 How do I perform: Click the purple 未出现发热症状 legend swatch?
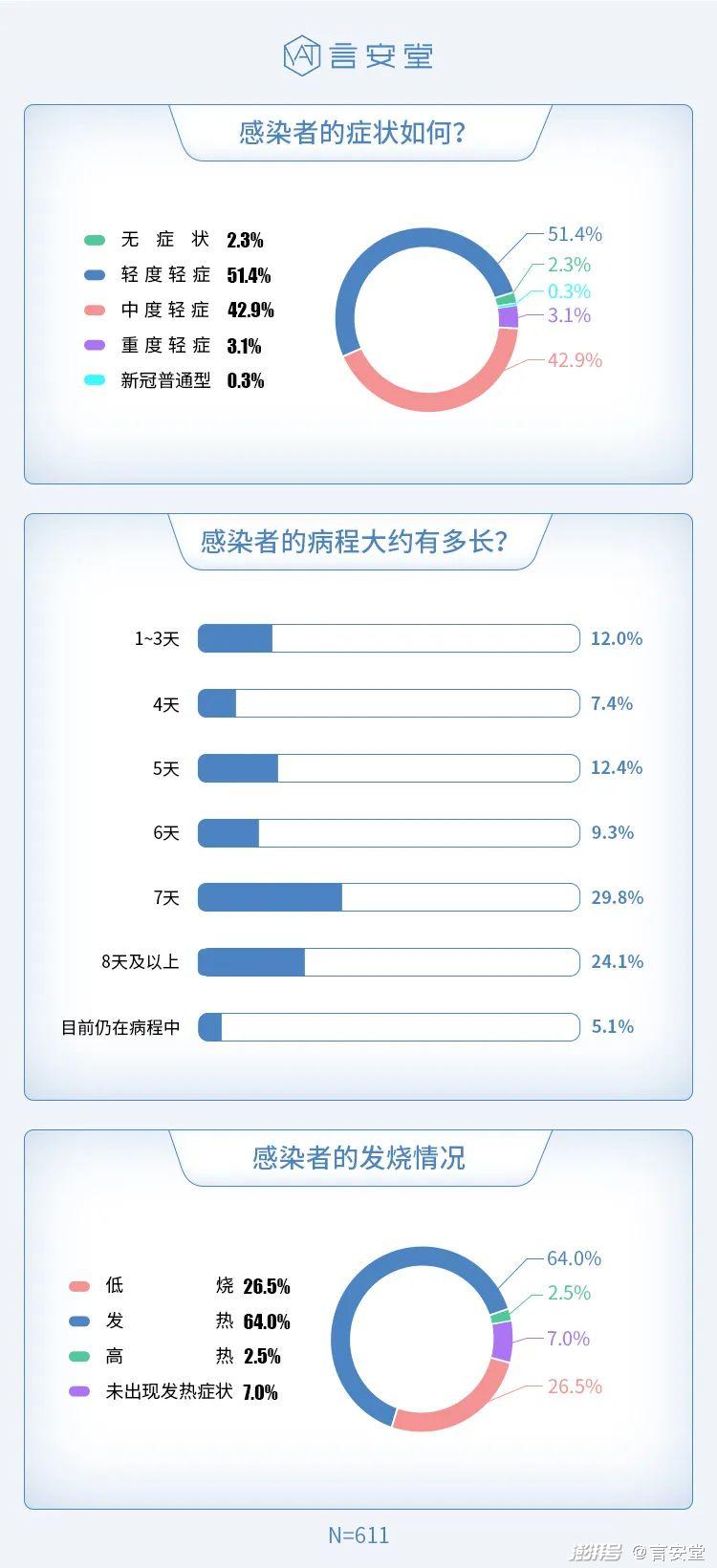[x=80, y=1391]
